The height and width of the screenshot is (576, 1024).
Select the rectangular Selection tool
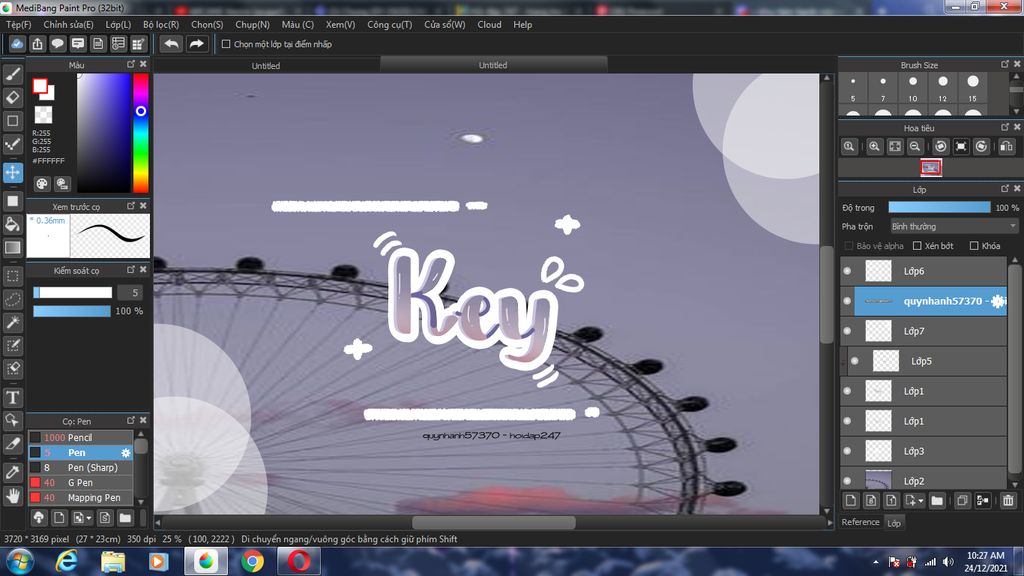tap(12, 276)
